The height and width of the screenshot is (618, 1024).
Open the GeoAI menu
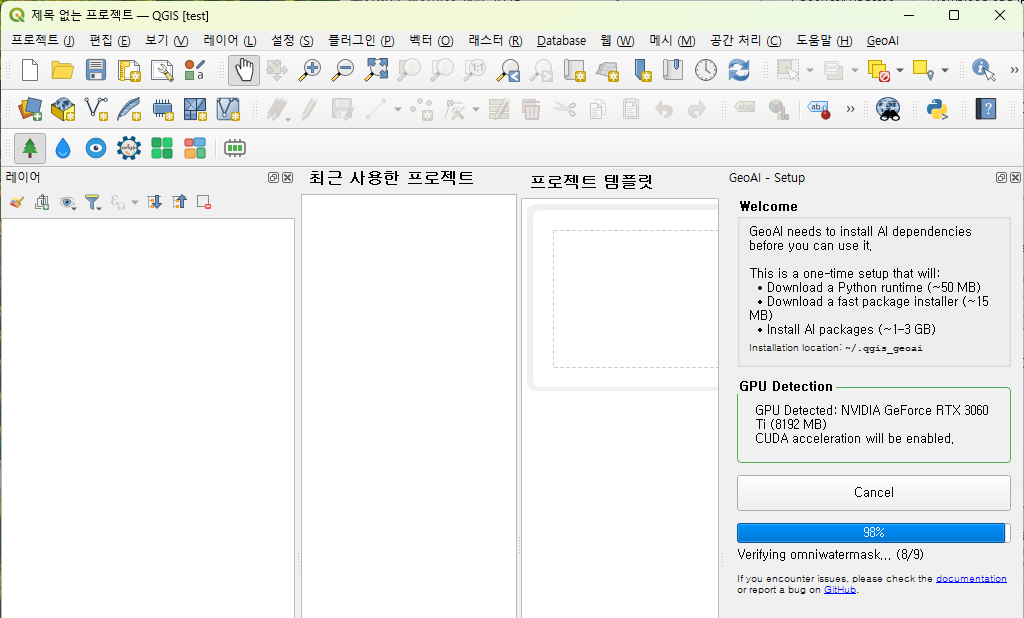point(882,41)
